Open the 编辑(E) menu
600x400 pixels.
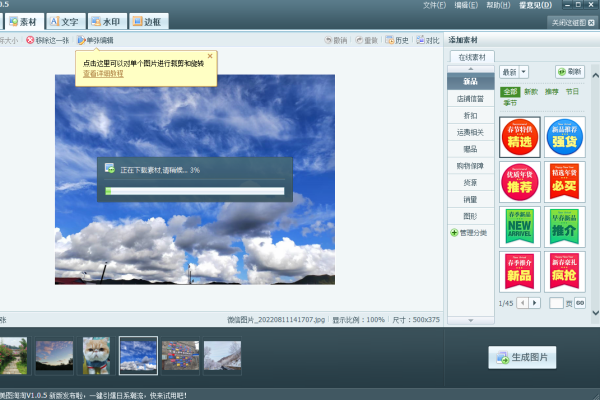click(x=466, y=5)
